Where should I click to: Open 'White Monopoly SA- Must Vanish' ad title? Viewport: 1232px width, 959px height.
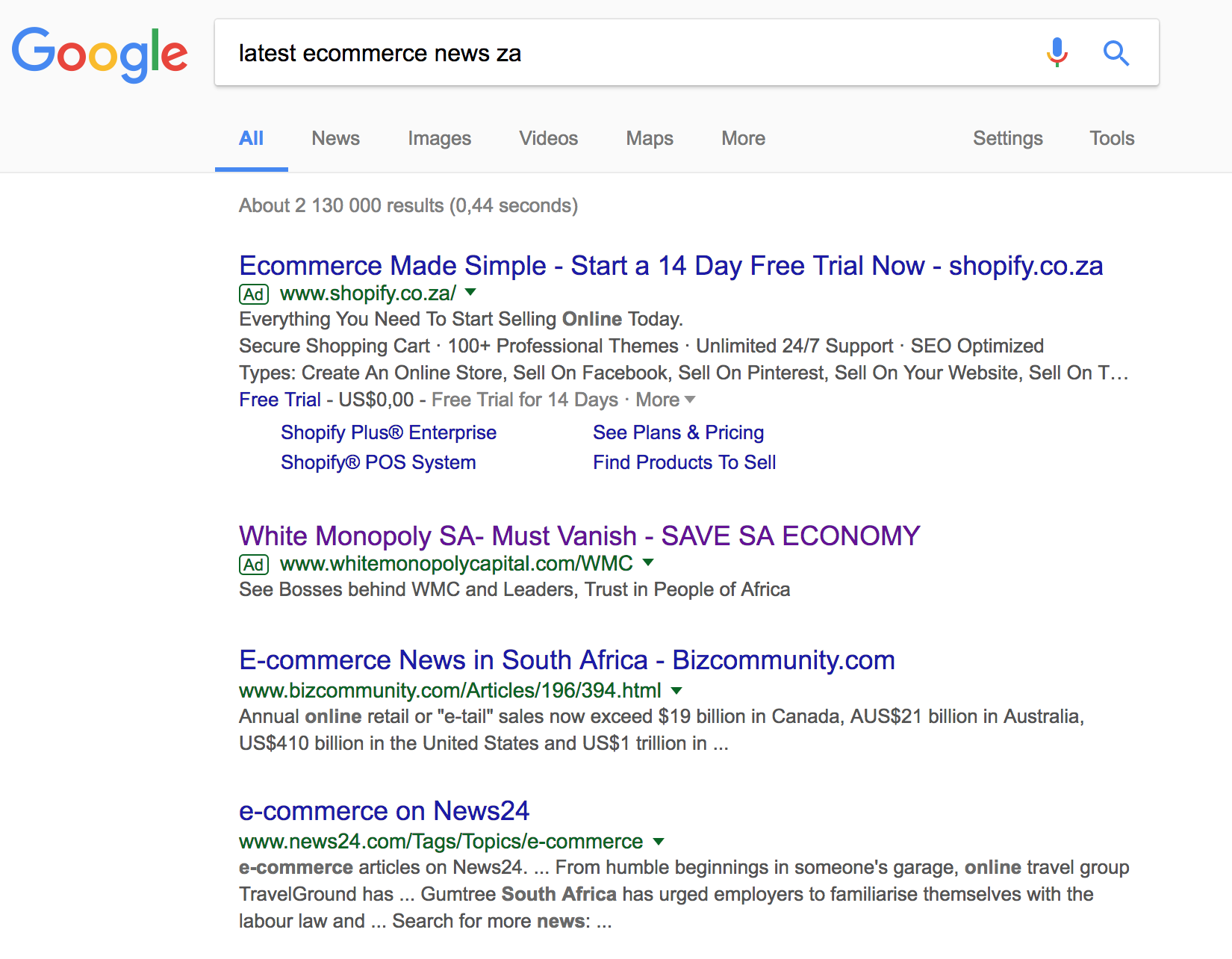tap(579, 536)
